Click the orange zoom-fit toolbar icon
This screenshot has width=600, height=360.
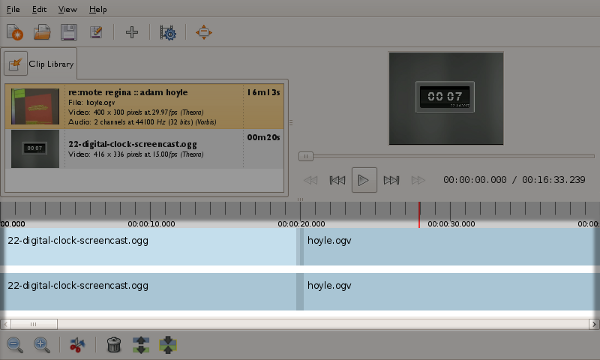coord(204,32)
